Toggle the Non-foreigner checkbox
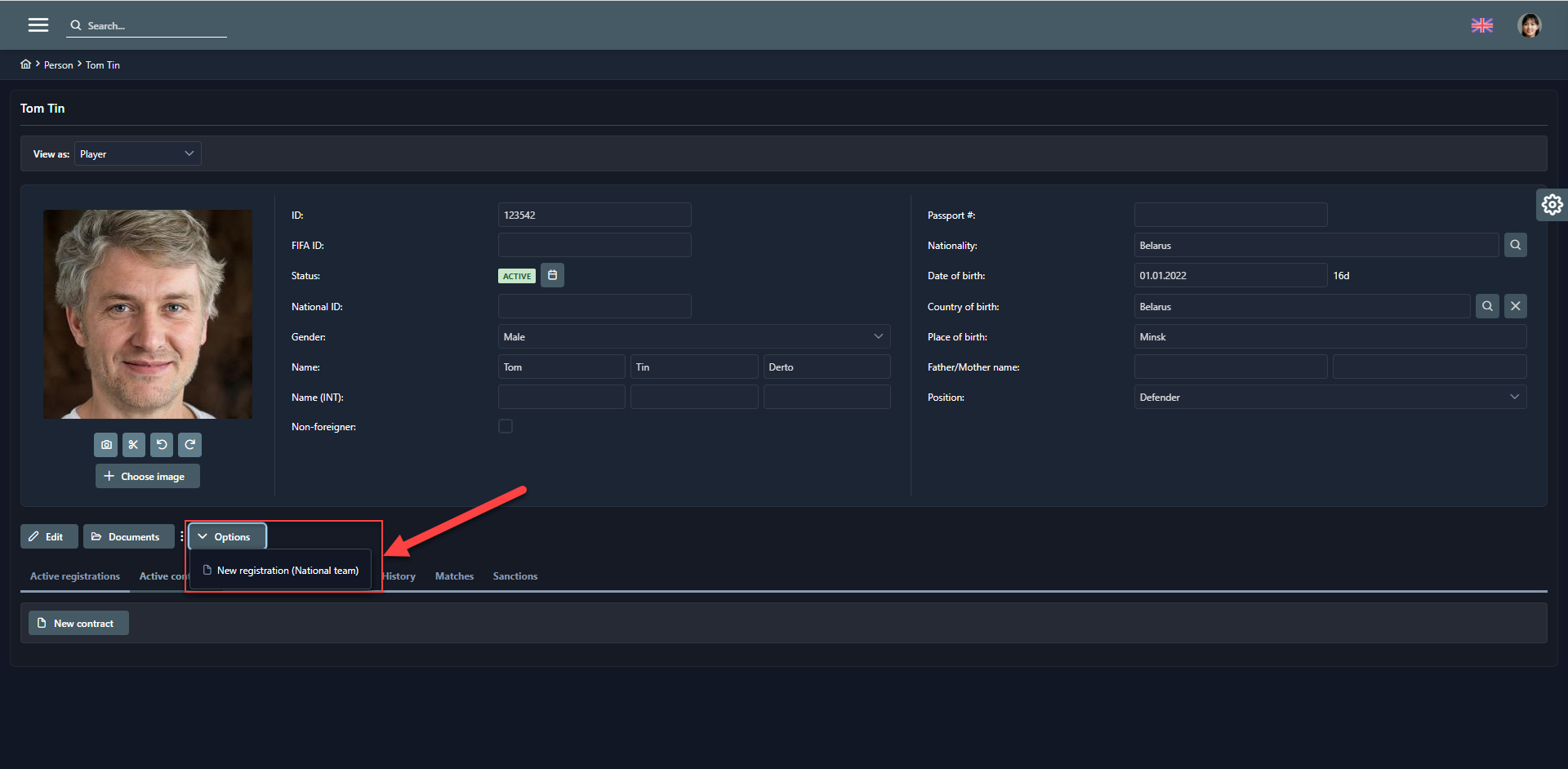Image resolution: width=1568 pixels, height=769 pixels. point(506,426)
